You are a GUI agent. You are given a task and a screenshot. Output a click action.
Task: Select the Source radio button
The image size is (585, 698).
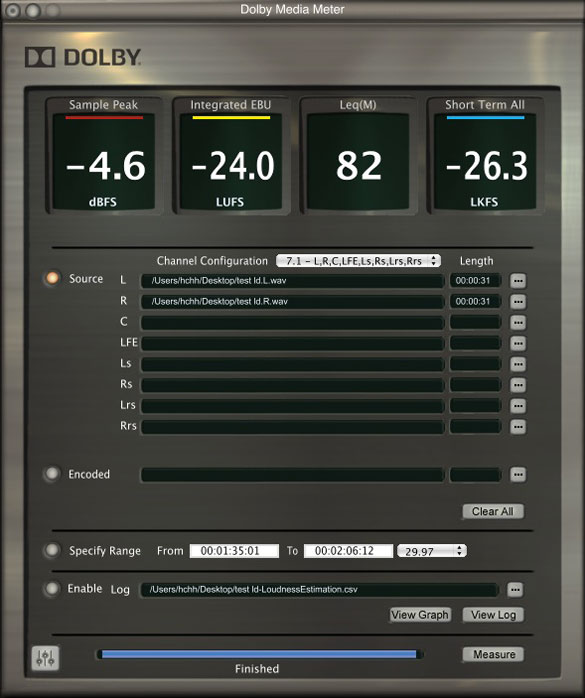tap(52, 278)
